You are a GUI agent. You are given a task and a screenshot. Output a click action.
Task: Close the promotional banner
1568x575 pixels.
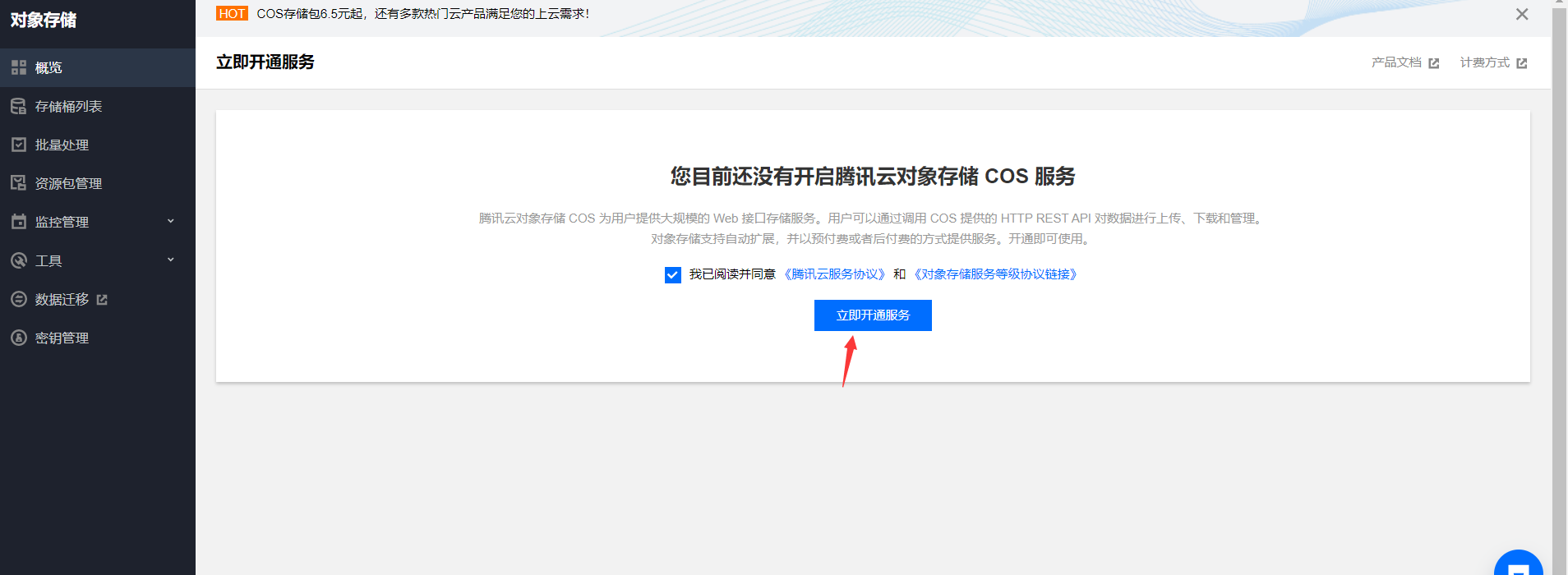point(1522,14)
